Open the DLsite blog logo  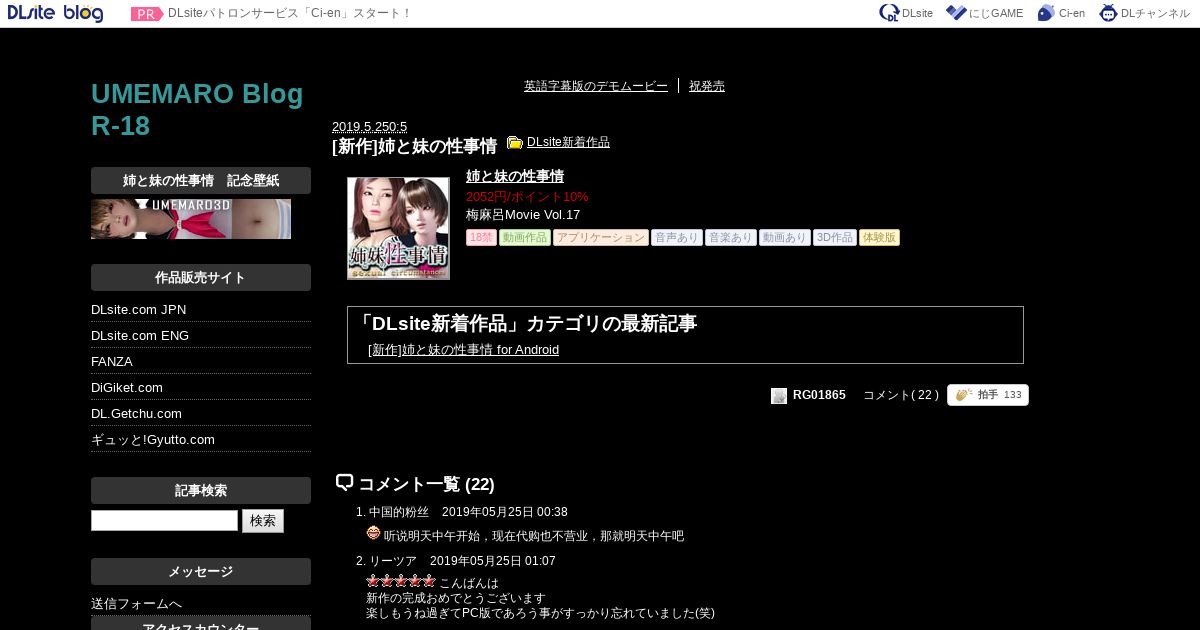(x=55, y=13)
